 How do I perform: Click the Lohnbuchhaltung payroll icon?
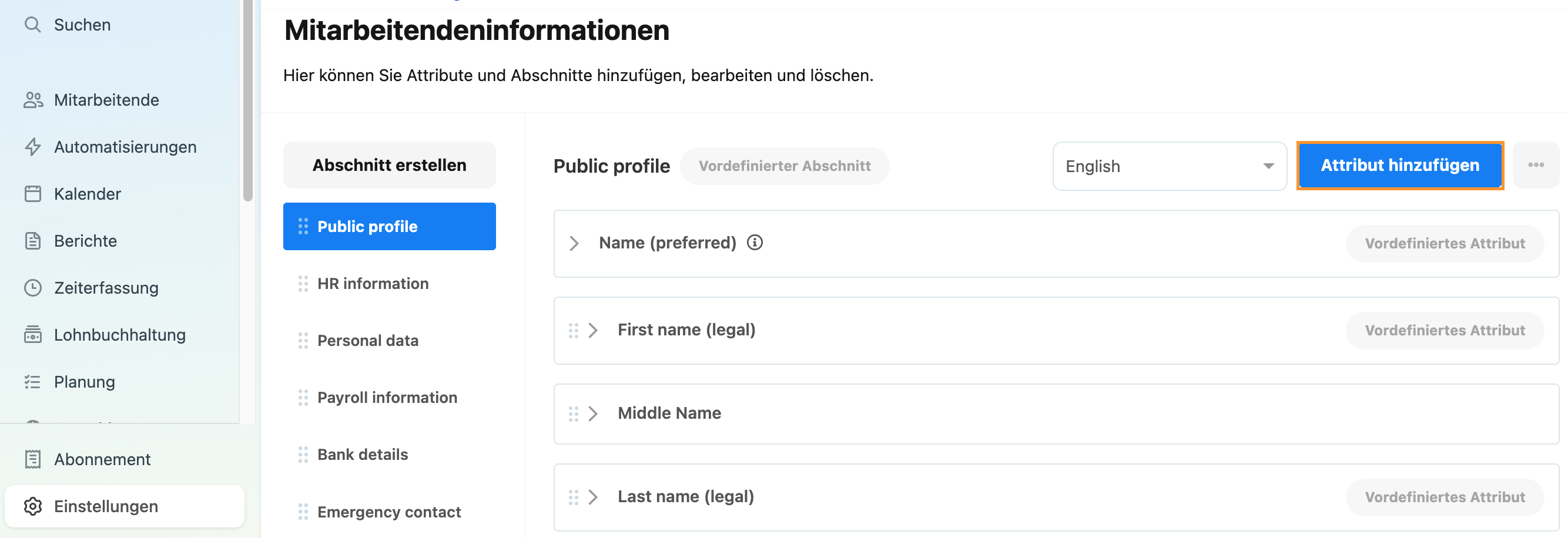tap(33, 334)
